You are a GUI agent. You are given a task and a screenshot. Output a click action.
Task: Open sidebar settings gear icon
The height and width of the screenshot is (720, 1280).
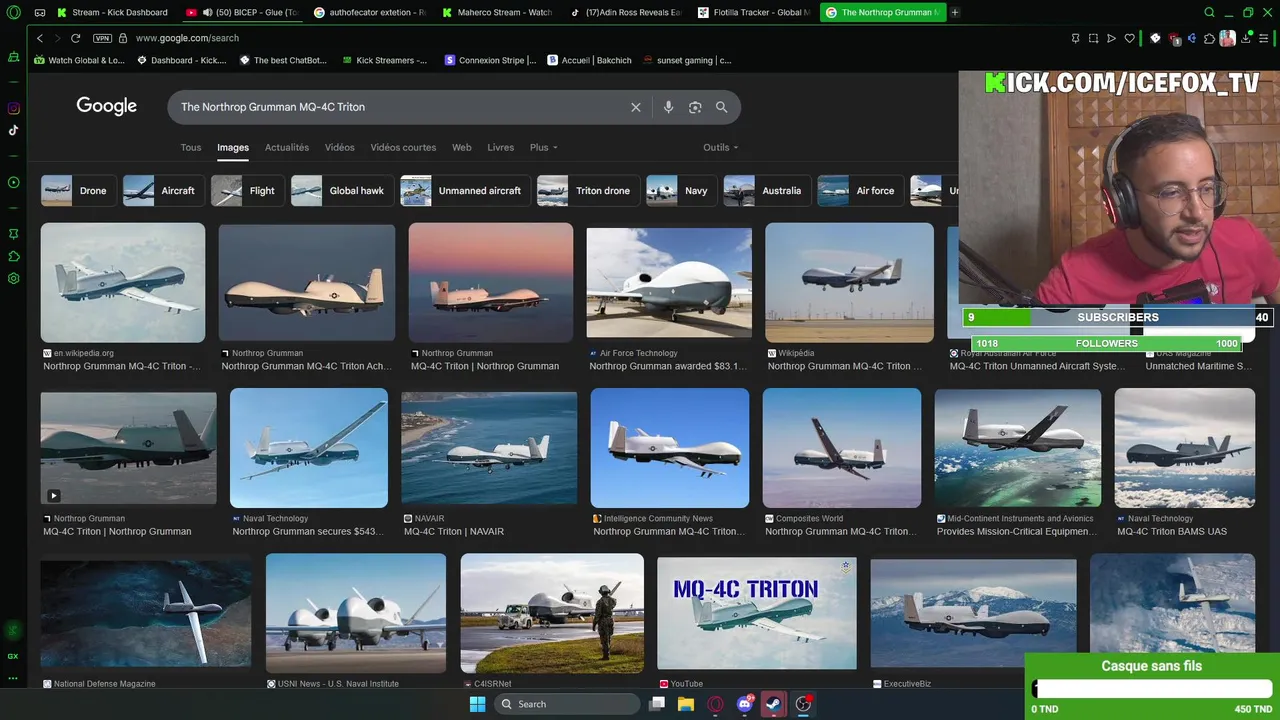[14, 278]
